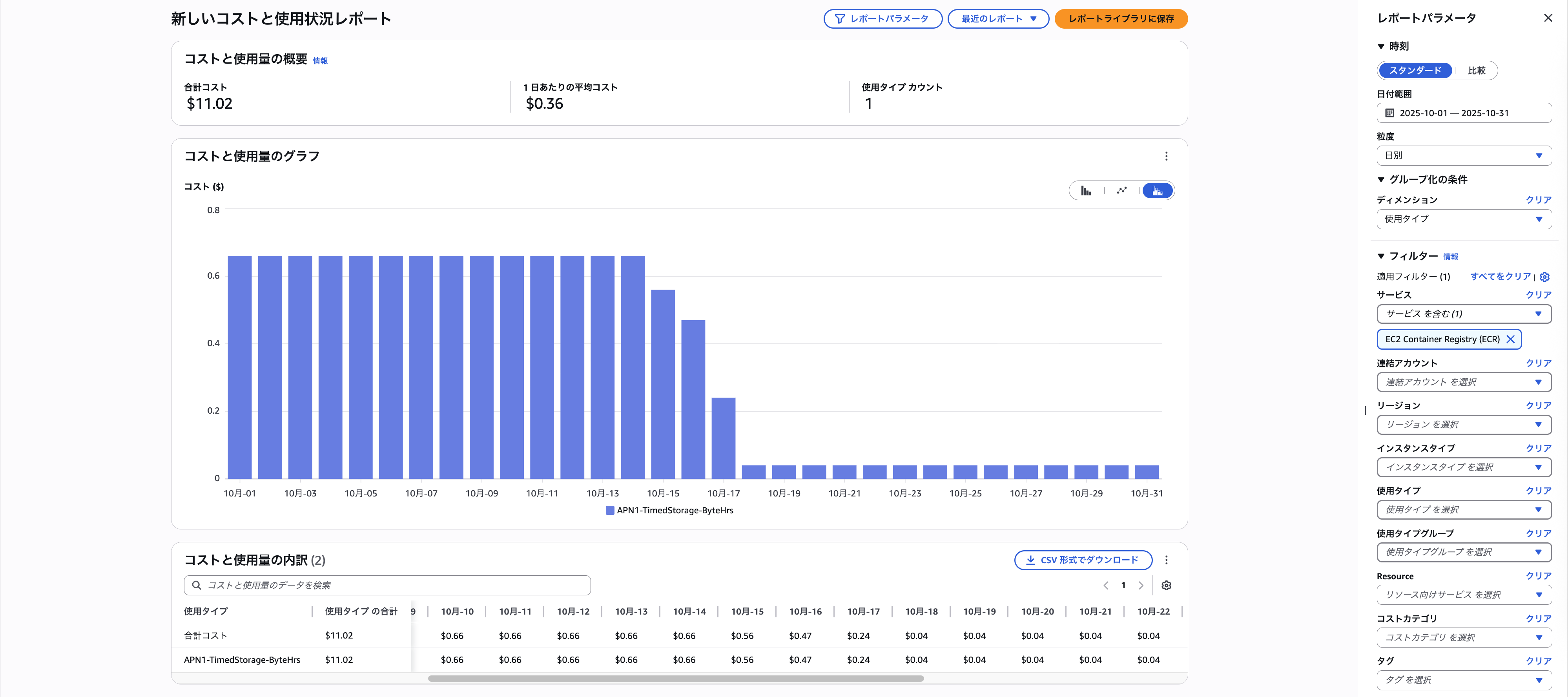Open table preferences gear icon

pyautogui.click(x=1166, y=586)
